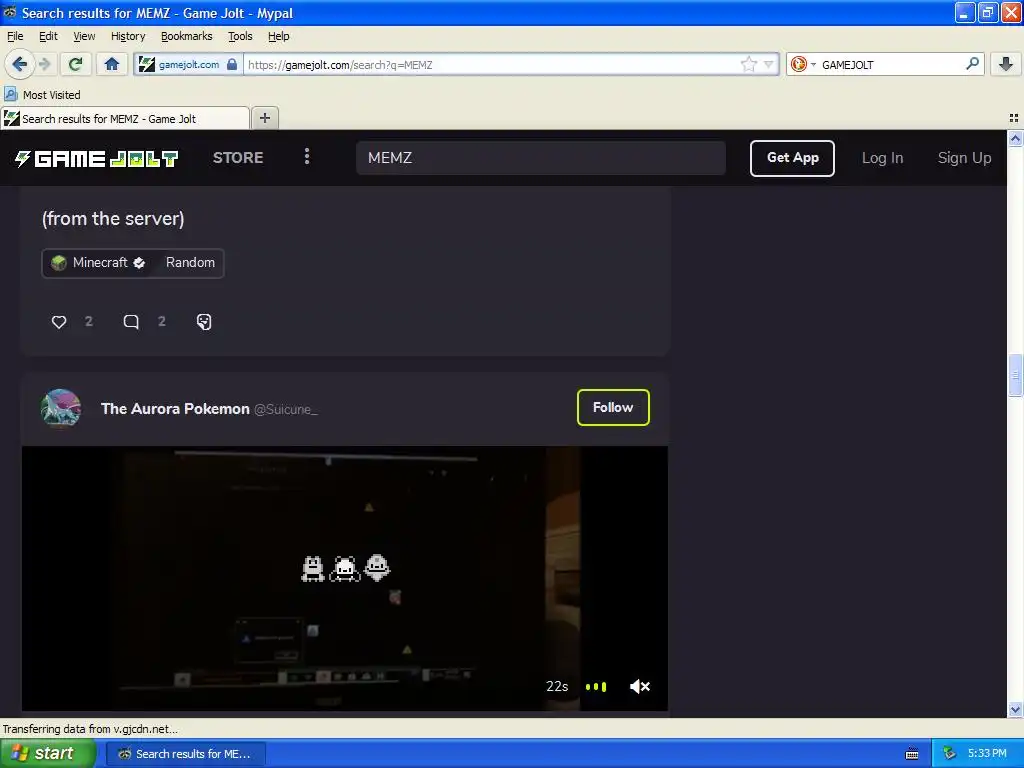Click the @Suicune_ username
The height and width of the screenshot is (768, 1024).
285,409
